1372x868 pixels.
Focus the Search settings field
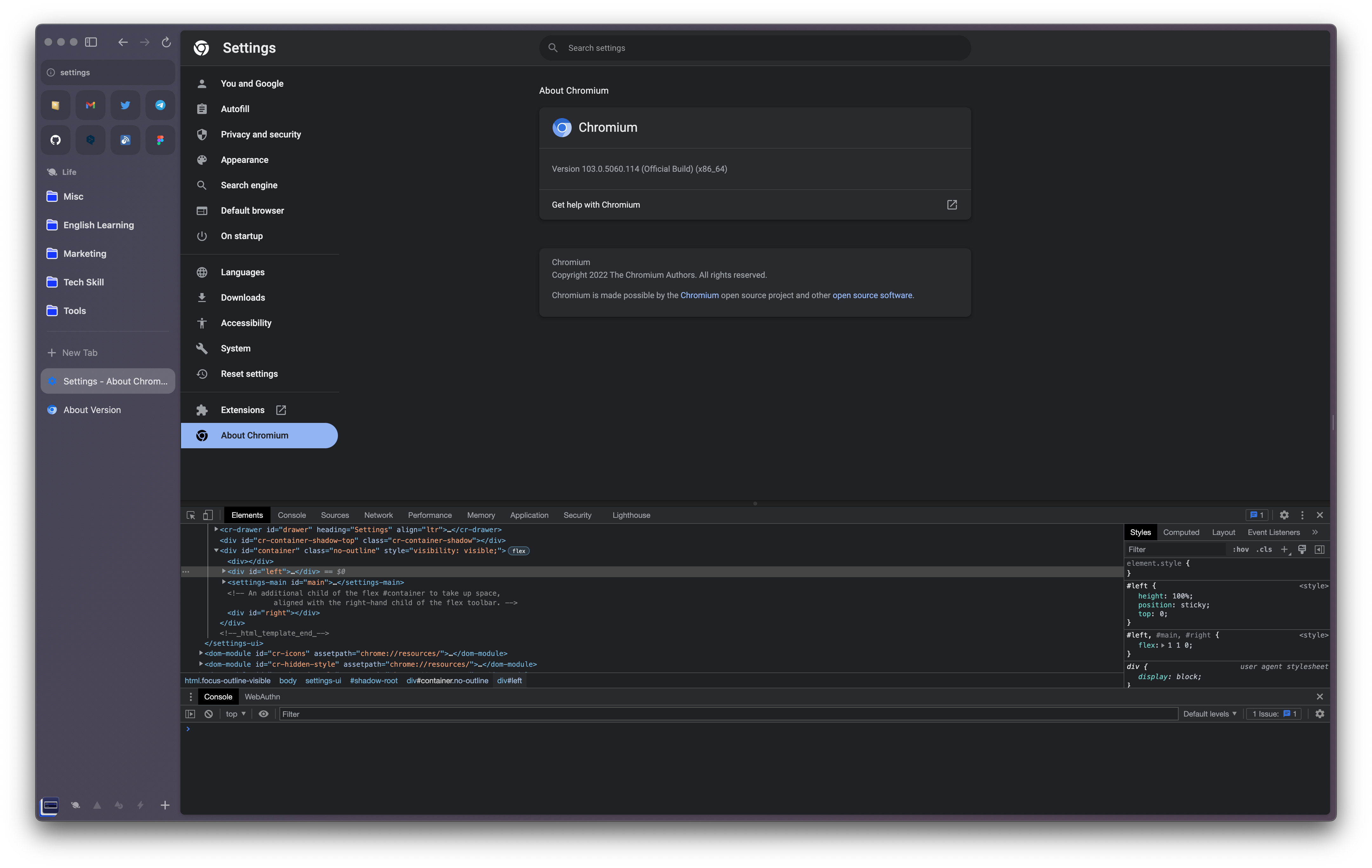(x=755, y=48)
